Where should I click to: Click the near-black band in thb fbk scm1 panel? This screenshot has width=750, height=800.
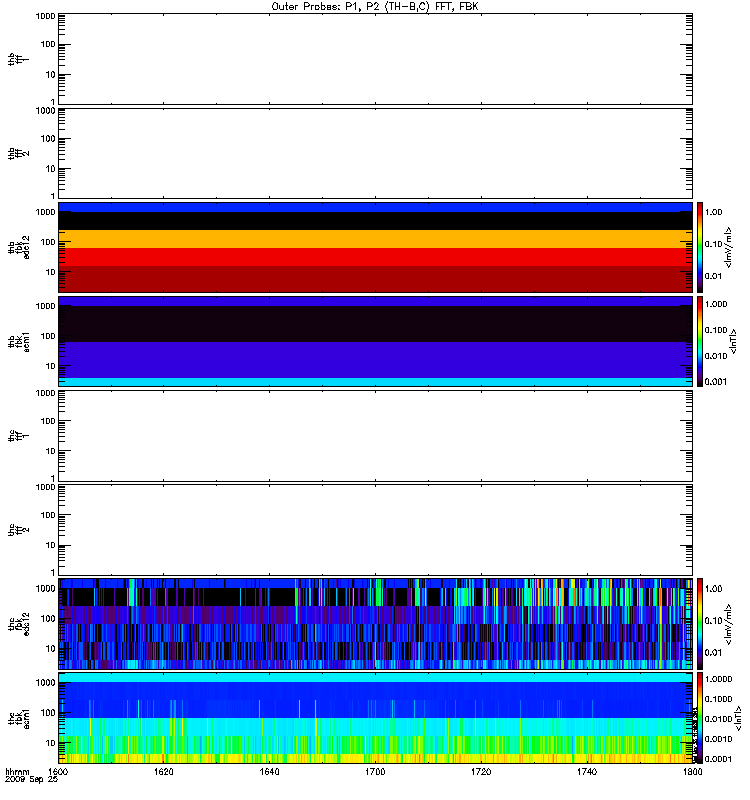pyautogui.click(x=375, y=324)
